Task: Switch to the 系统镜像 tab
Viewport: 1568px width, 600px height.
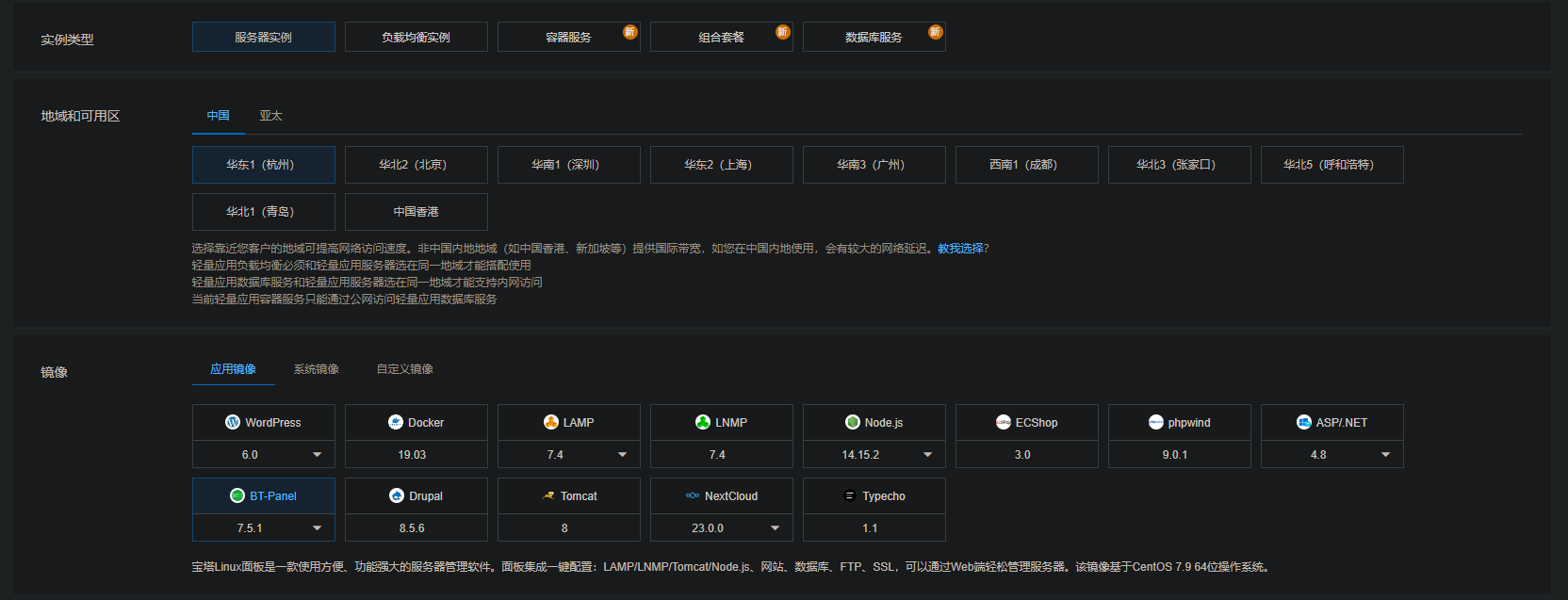Action: click(317, 369)
